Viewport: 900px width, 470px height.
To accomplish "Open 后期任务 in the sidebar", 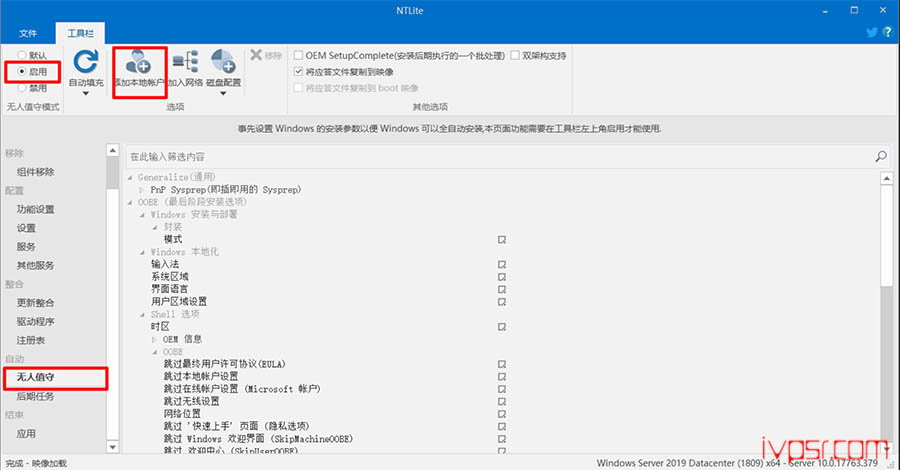I will point(36,396).
